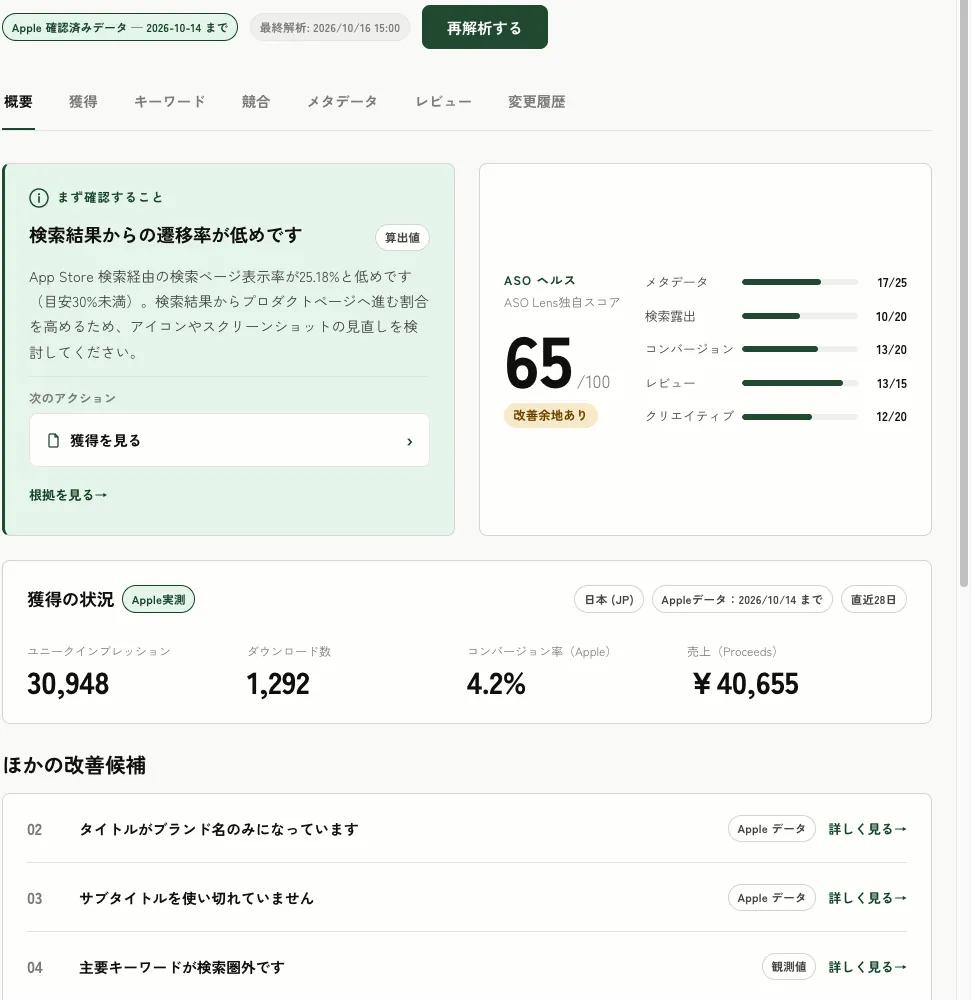Open 詳しく見る for 主要キーワードが検索圏外 row

tap(867, 967)
